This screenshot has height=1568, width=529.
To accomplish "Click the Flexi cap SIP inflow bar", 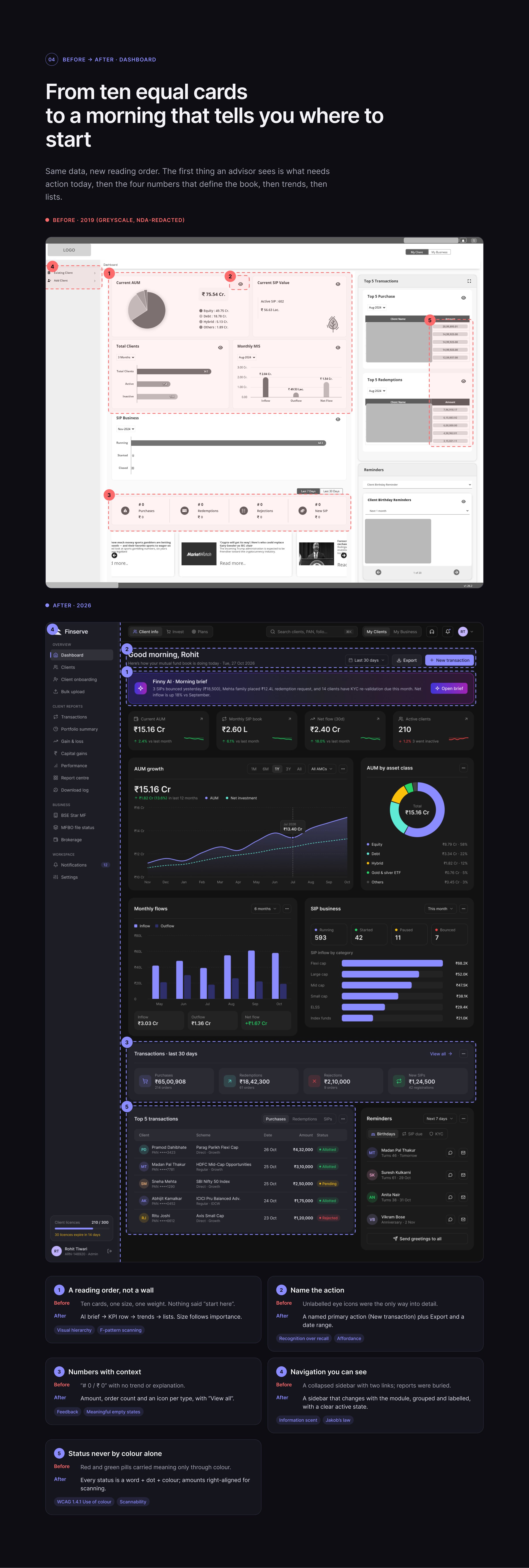I will 392,963.
